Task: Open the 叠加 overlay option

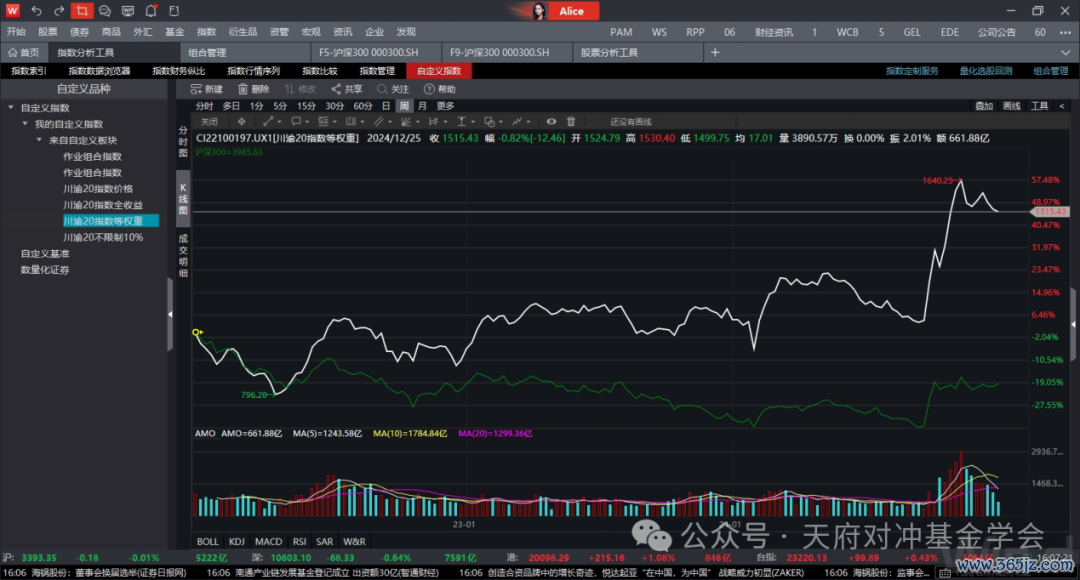Action: 984,106
